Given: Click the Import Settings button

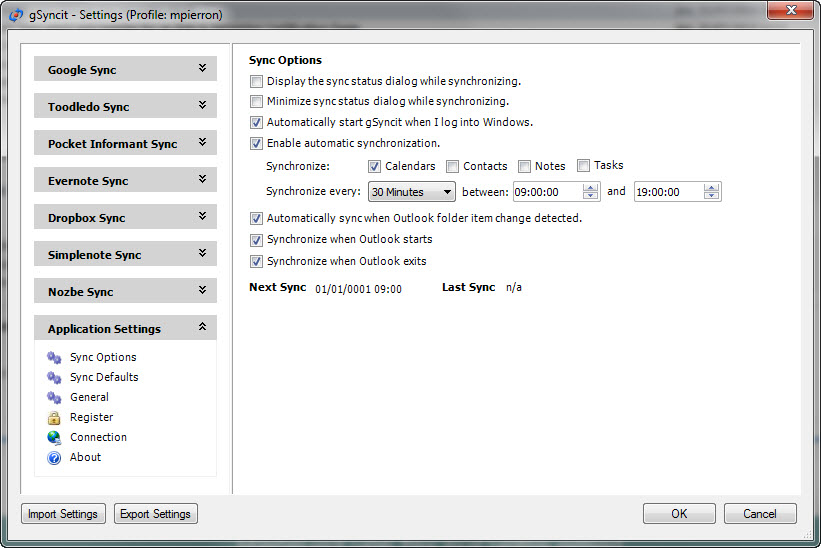Looking at the screenshot, I should pos(63,513).
